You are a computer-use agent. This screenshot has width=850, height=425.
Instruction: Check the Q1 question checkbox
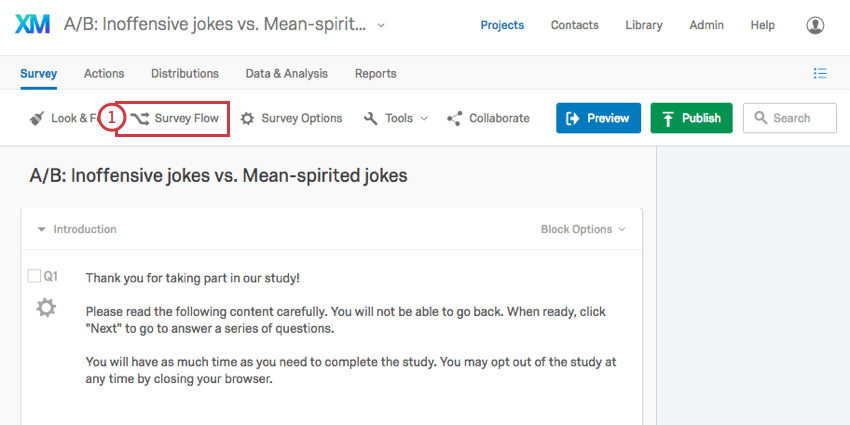[34, 276]
